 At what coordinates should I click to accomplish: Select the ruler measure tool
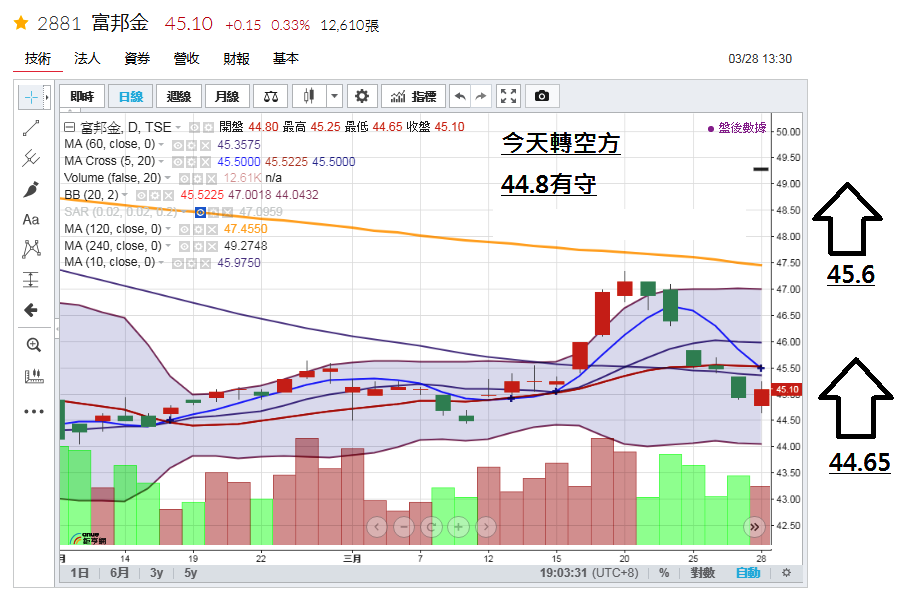click(x=34, y=376)
